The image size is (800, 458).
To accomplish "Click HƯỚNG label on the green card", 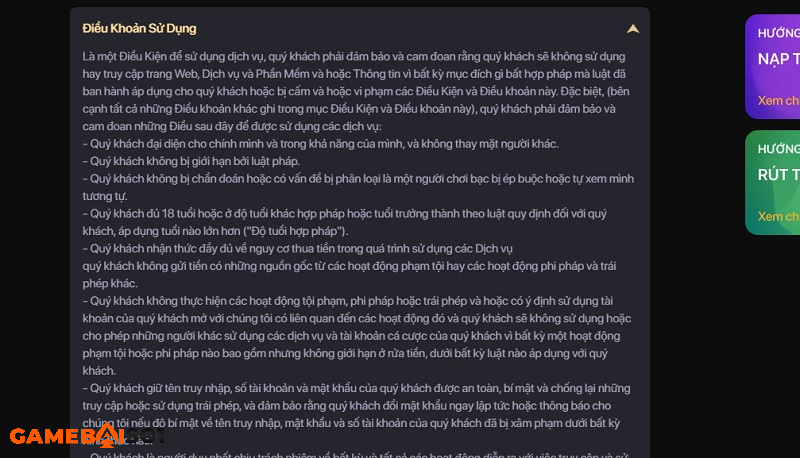I will coord(779,149).
